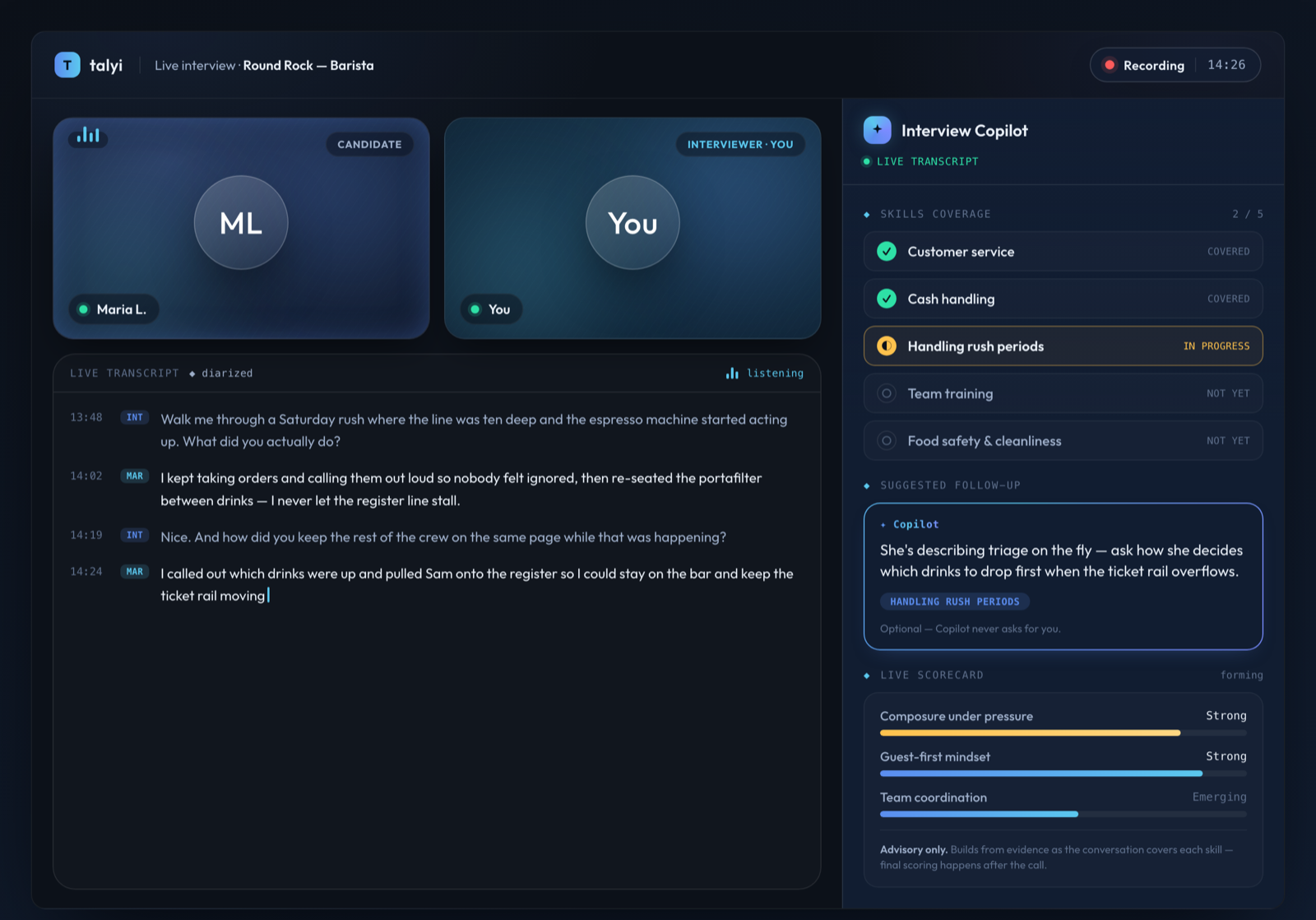Image resolution: width=1316 pixels, height=920 pixels.
Task: Click the diamond bullet beside SUGGESTED FOLLOW-UP
Action: 867,486
